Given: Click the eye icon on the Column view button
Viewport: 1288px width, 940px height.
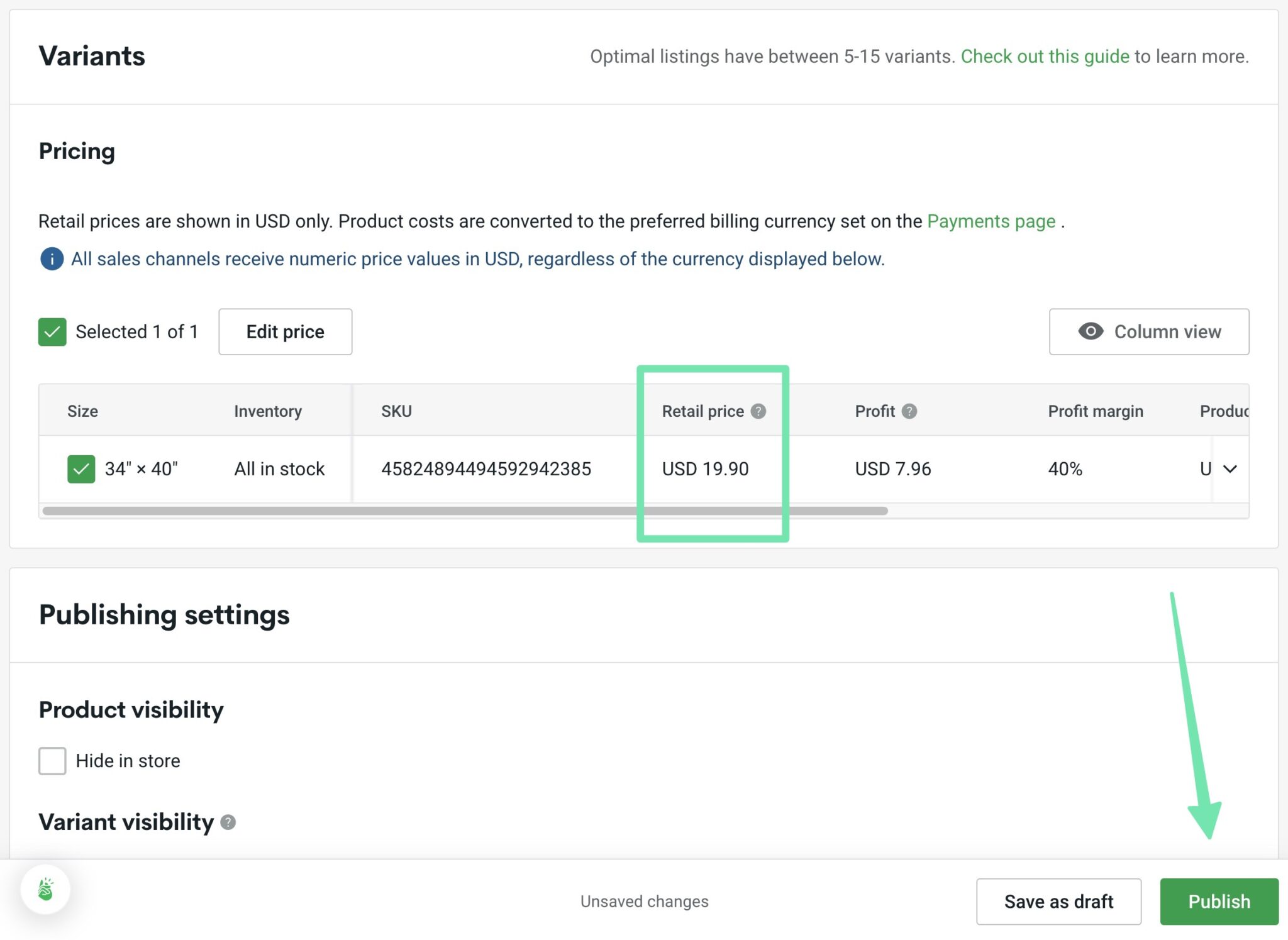Looking at the screenshot, I should 1091,331.
